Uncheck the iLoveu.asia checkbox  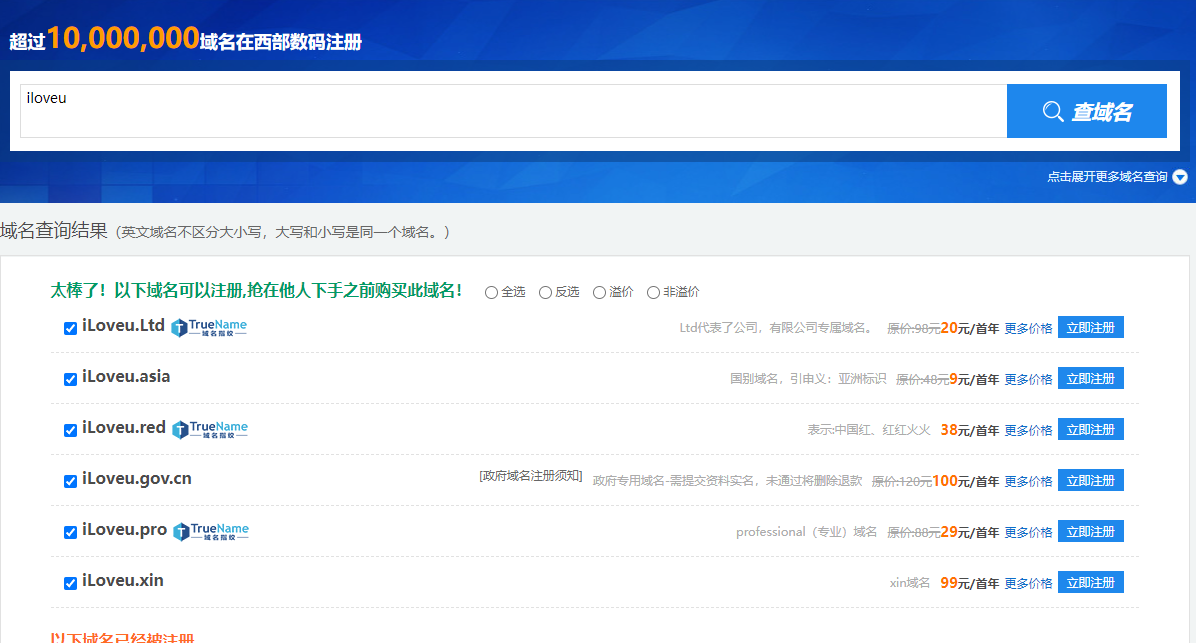pos(70,379)
